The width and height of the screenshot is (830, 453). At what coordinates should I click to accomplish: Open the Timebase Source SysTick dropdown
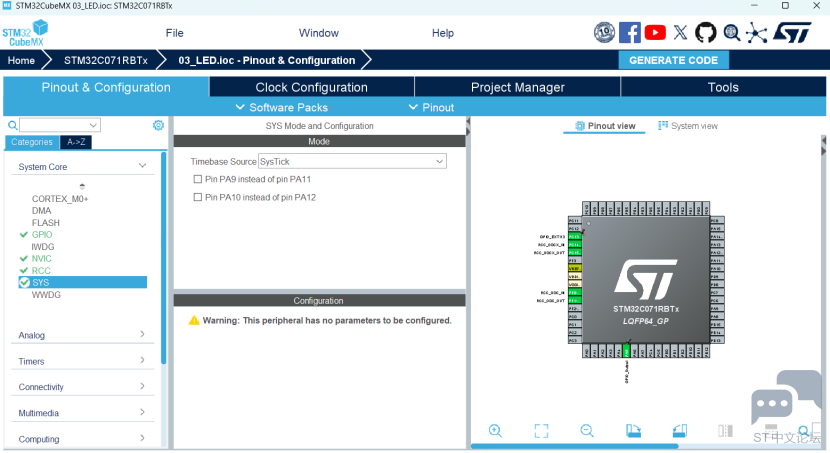click(x=352, y=161)
